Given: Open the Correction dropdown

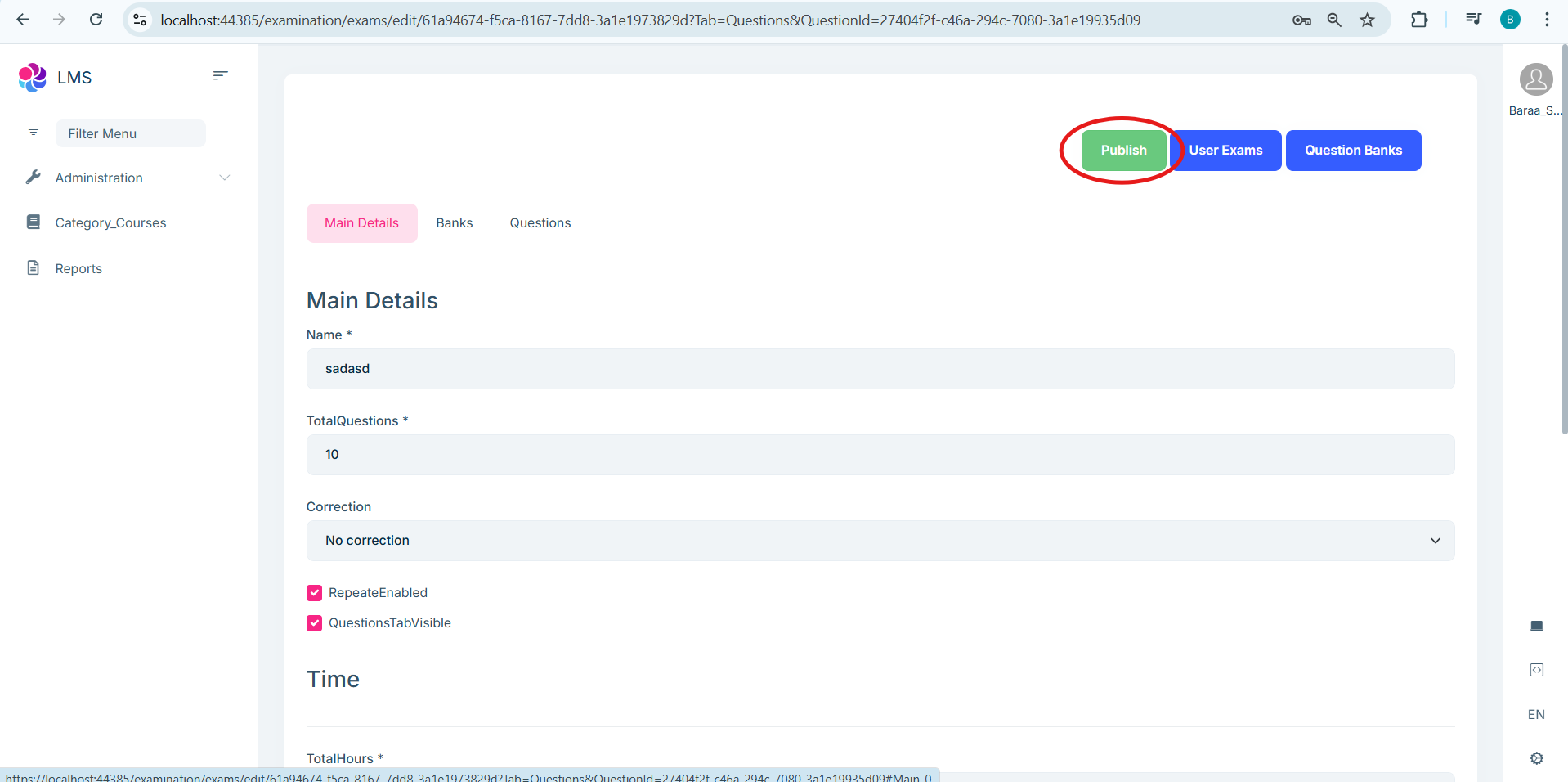Looking at the screenshot, I should point(880,541).
